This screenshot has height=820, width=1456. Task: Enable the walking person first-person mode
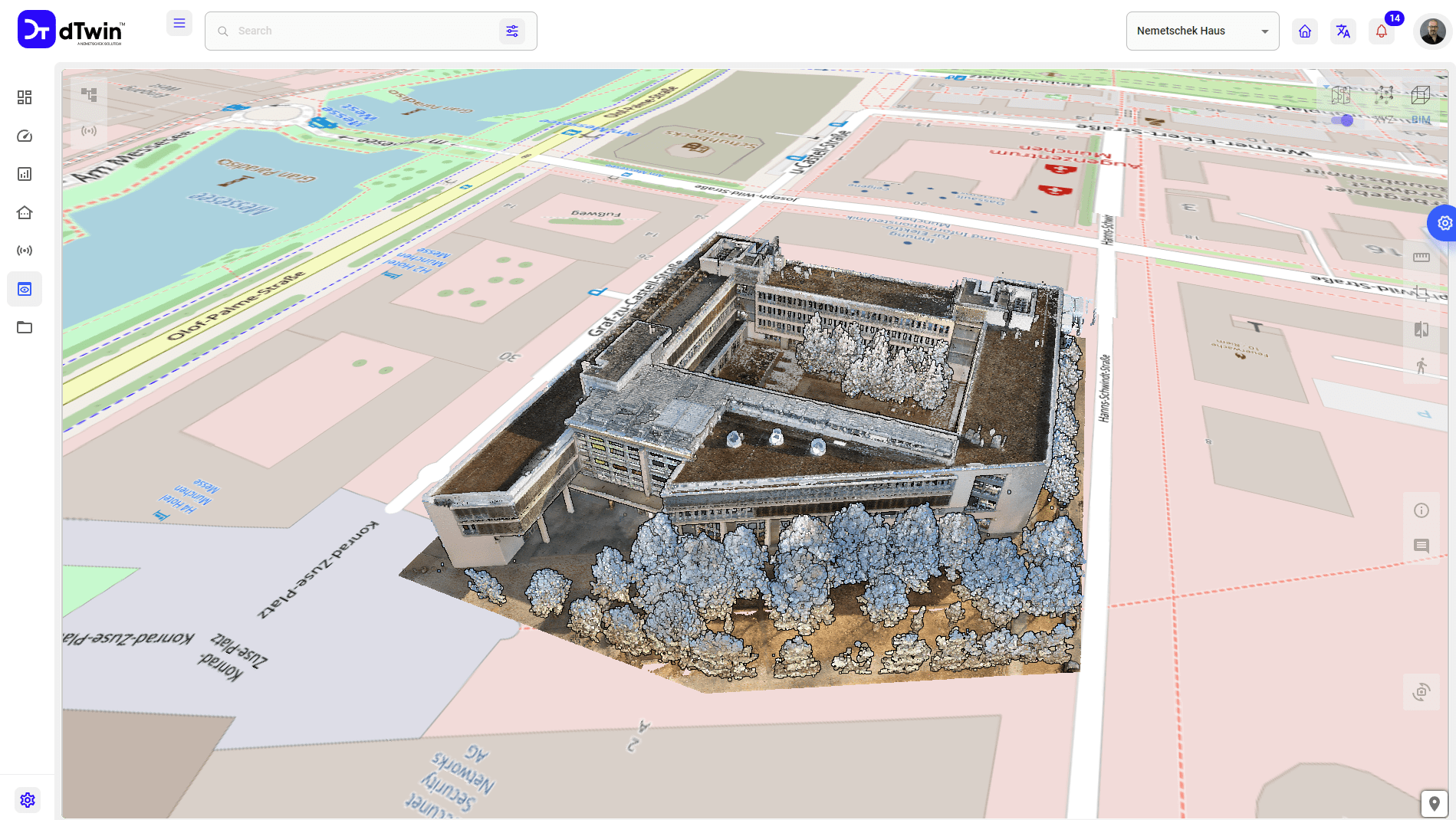tap(1421, 366)
